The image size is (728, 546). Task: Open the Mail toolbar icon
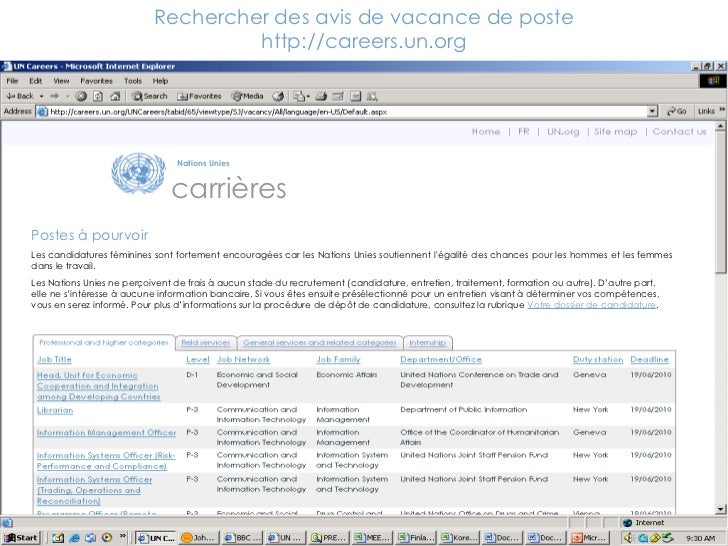300,96
